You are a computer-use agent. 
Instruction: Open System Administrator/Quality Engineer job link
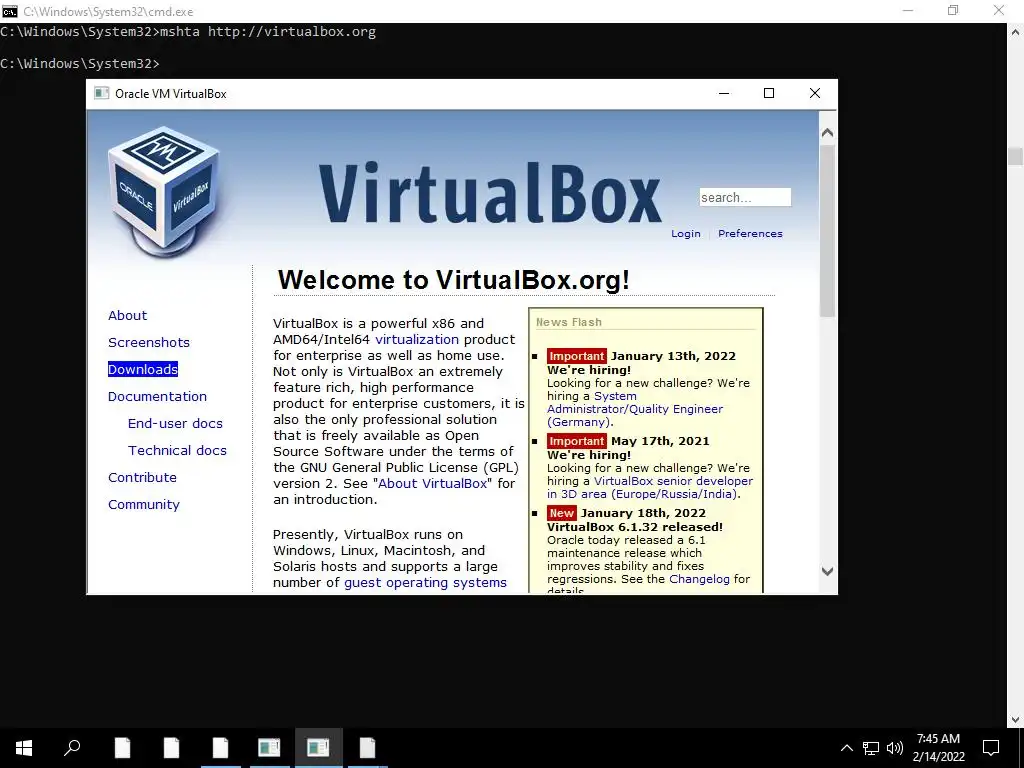(x=635, y=409)
